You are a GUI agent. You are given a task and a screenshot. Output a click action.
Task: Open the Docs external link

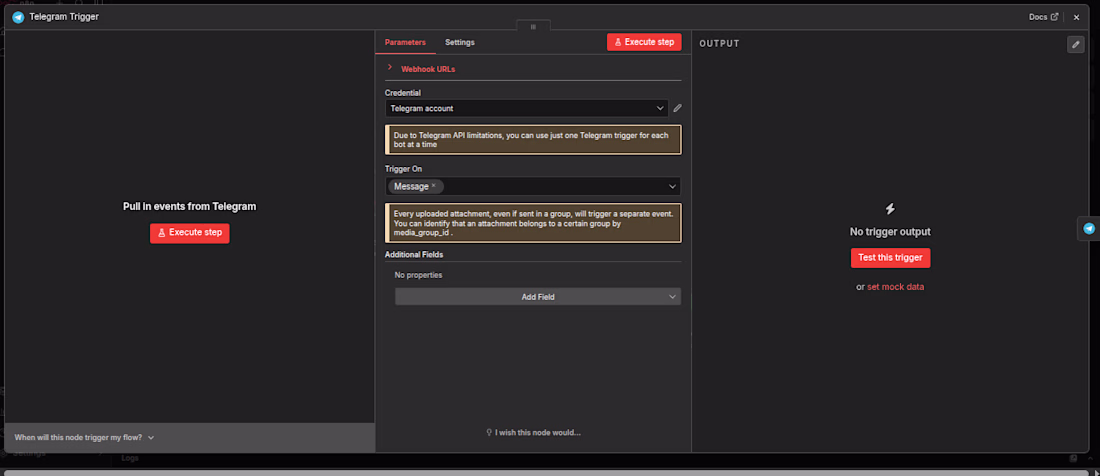point(1043,17)
